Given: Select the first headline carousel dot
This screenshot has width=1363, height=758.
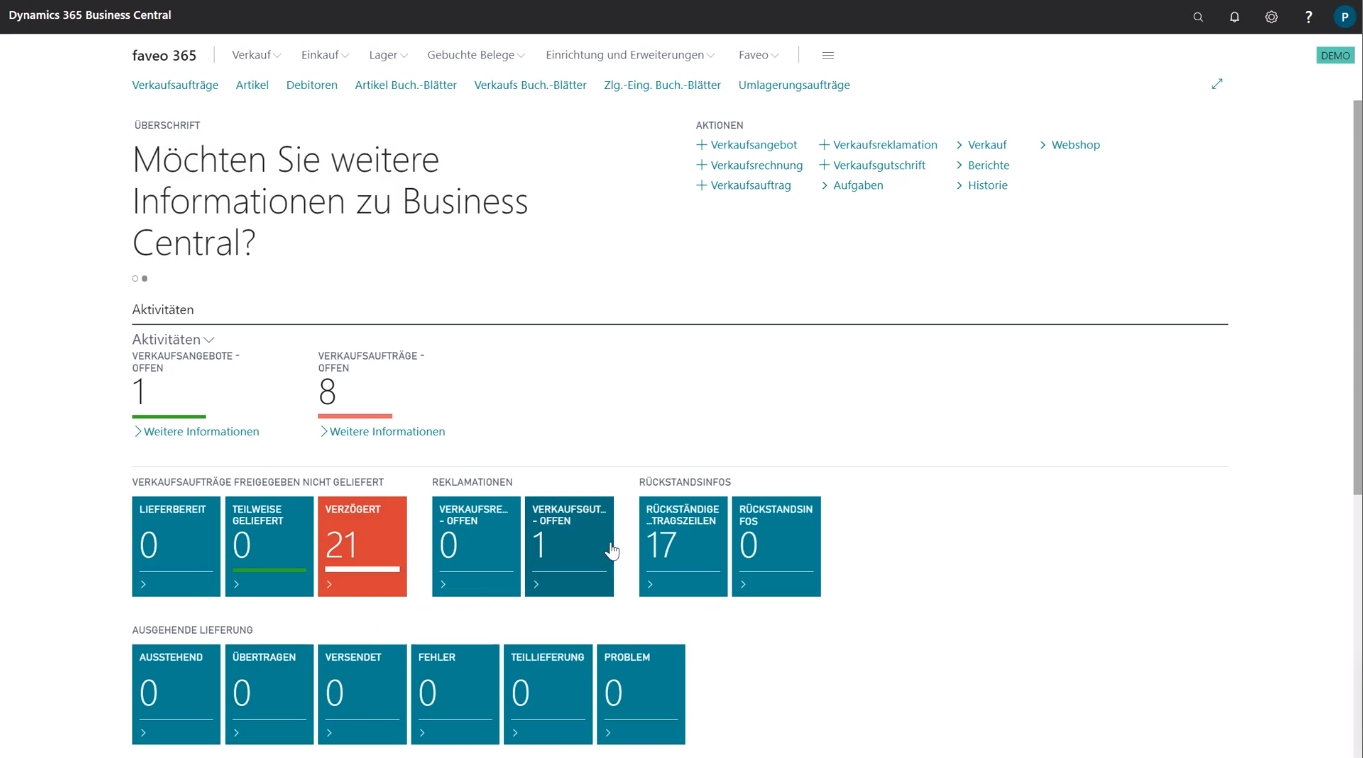Looking at the screenshot, I should (135, 279).
